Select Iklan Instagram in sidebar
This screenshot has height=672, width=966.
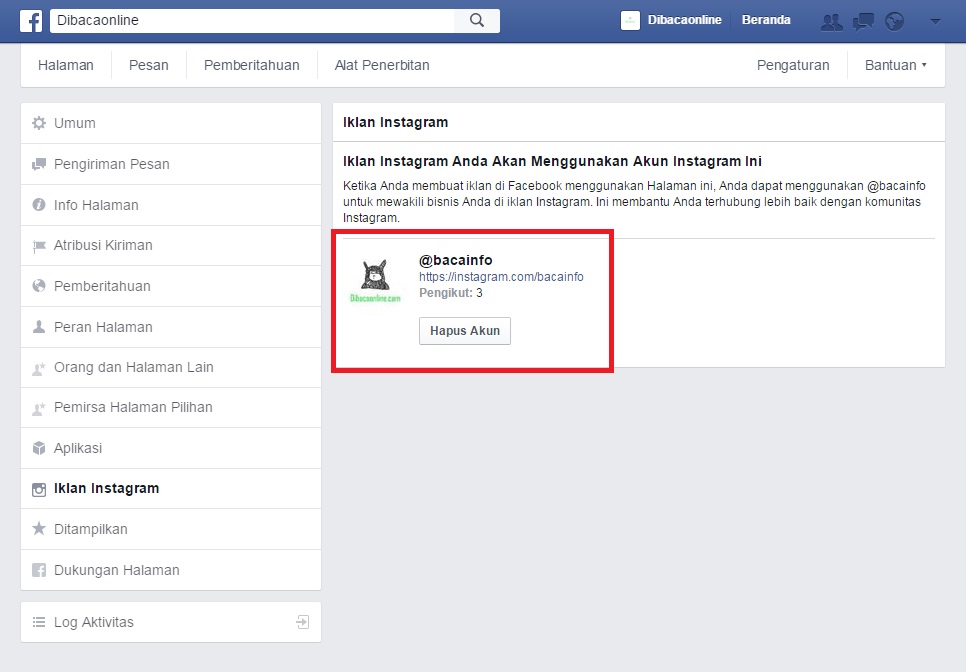pos(171,488)
